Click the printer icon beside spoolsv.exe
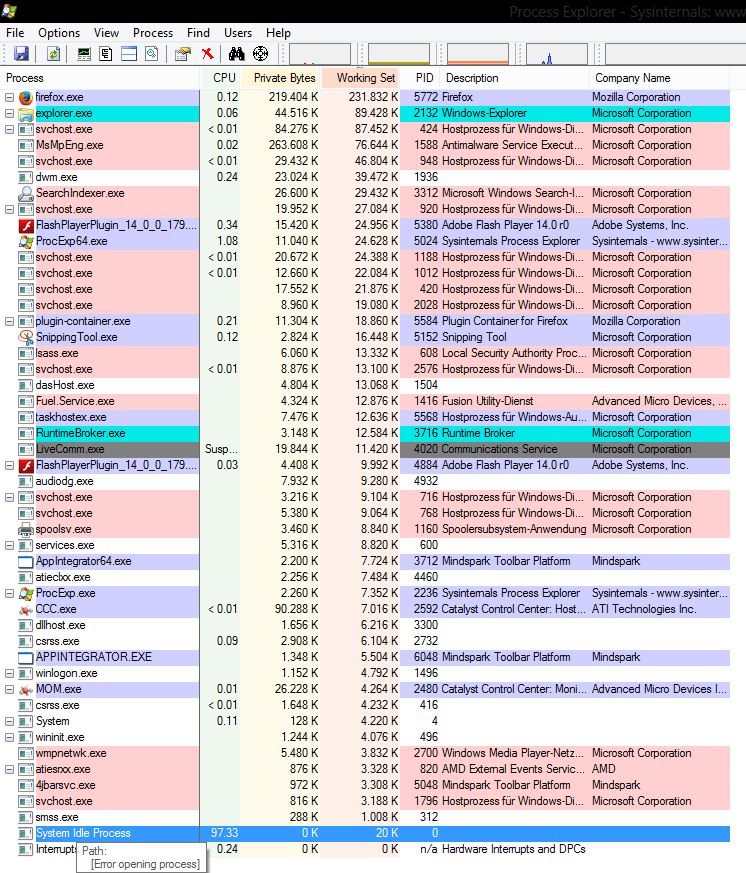This screenshot has width=746, height=873. click(26, 529)
